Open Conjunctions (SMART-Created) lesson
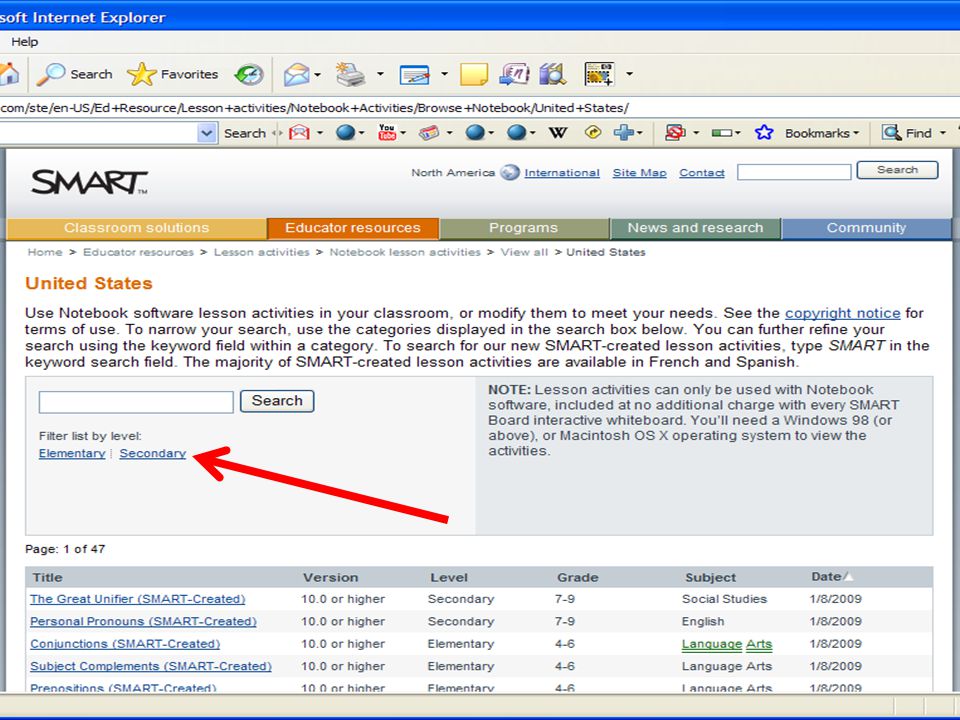 tap(125, 644)
